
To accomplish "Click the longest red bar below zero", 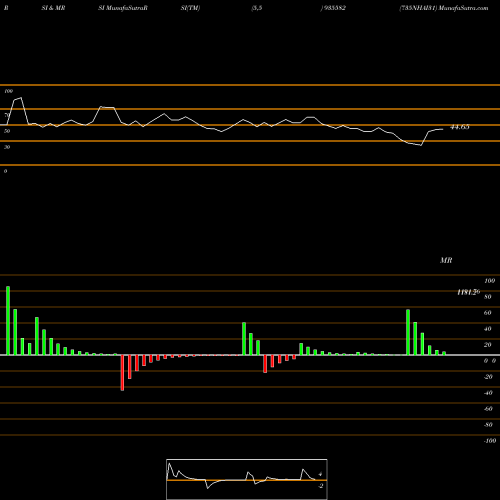I will (122, 373).
